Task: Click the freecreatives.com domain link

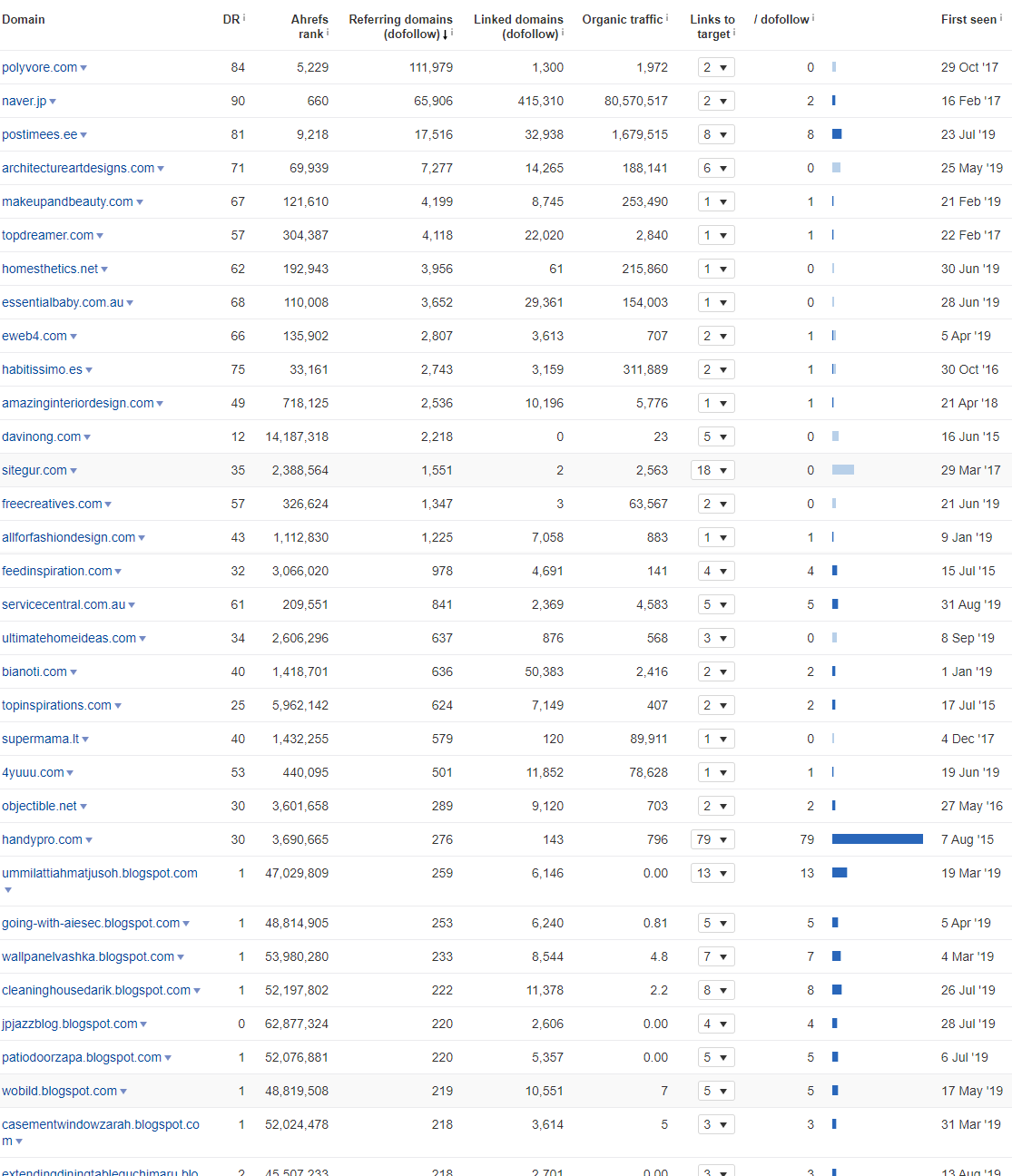Action: click(x=52, y=504)
